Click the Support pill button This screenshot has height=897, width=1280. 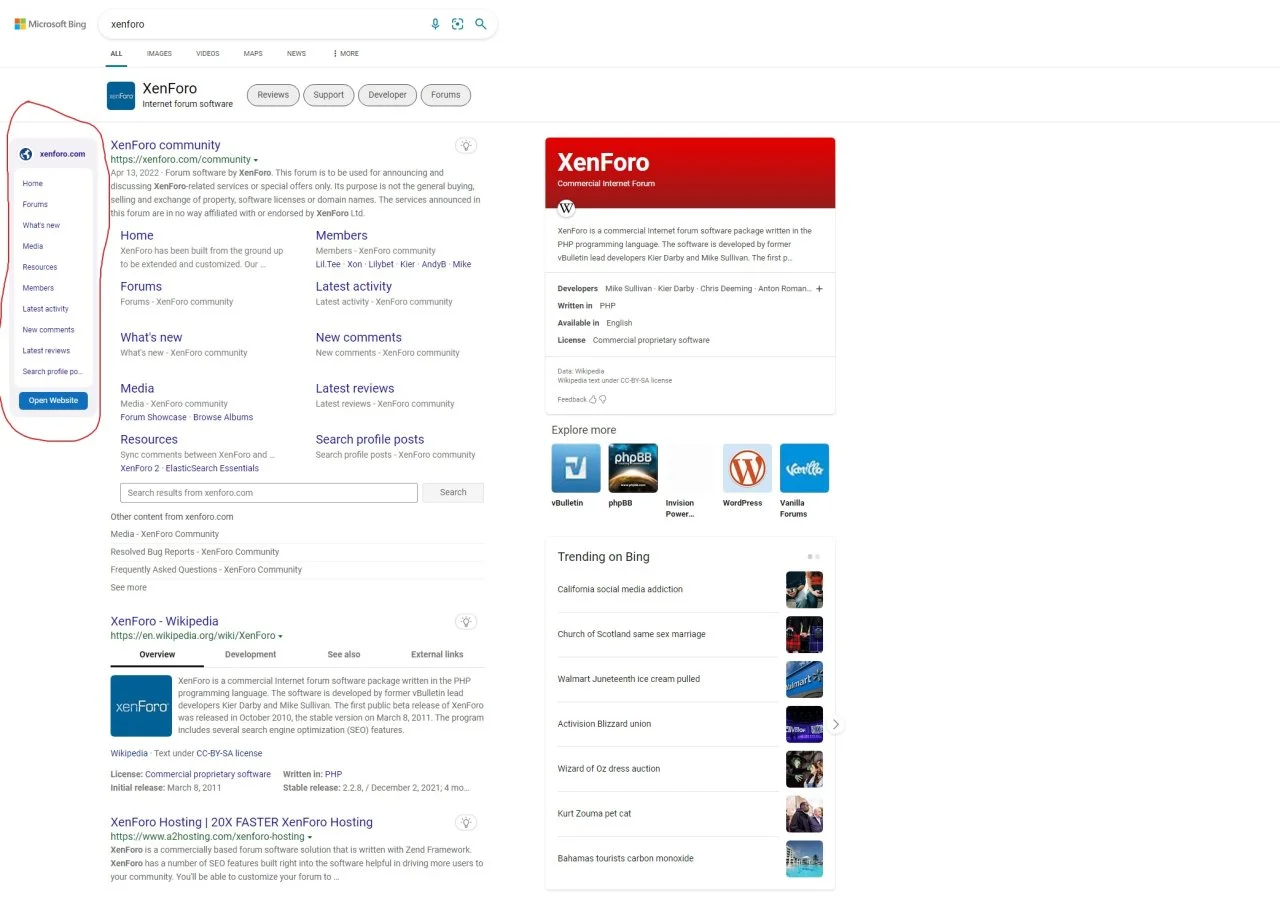(328, 95)
